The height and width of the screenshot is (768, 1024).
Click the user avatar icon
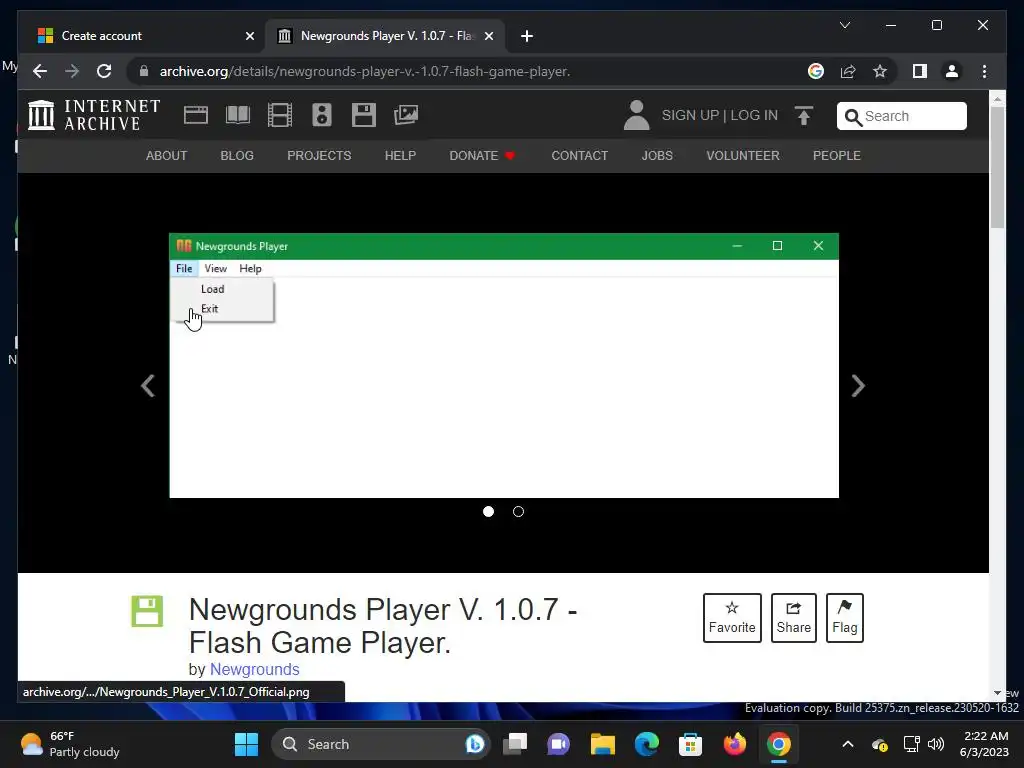[636, 115]
